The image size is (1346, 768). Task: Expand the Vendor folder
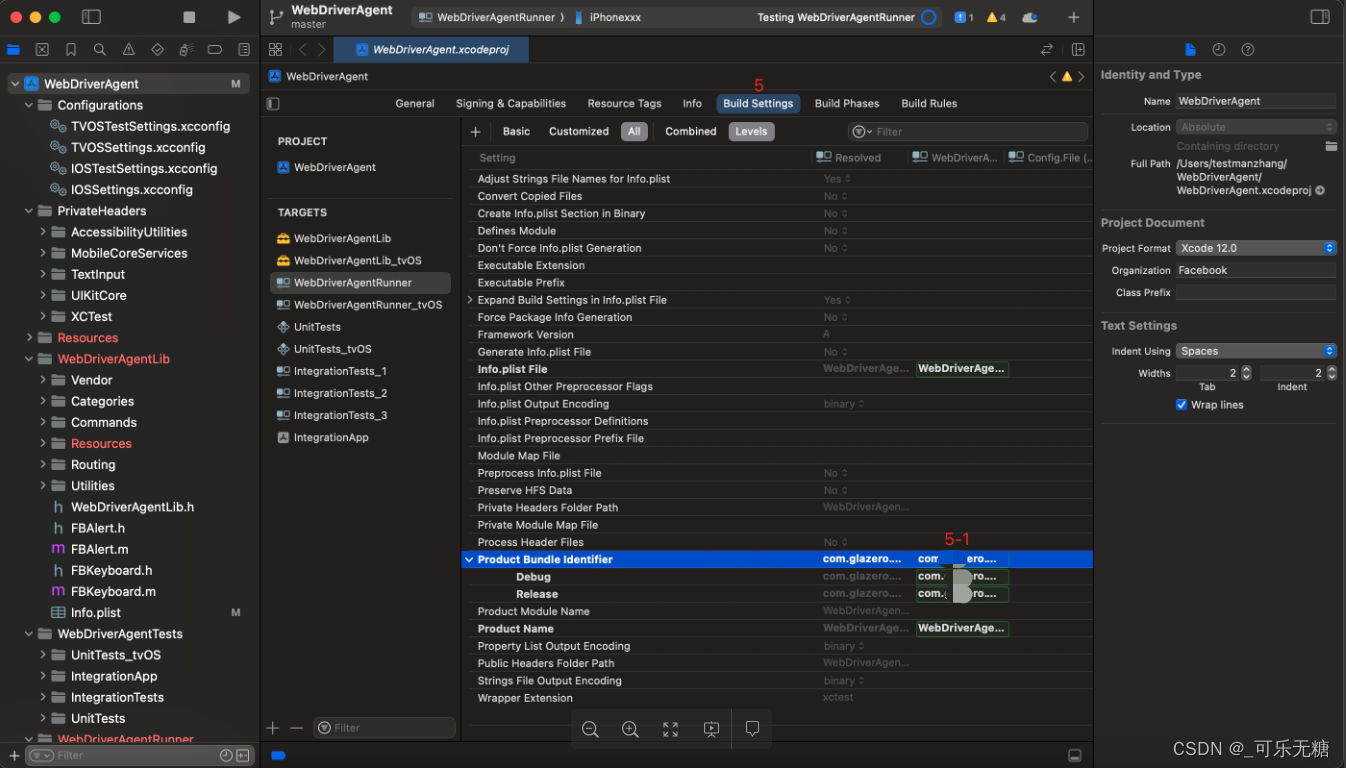click(x=43, y=380)
